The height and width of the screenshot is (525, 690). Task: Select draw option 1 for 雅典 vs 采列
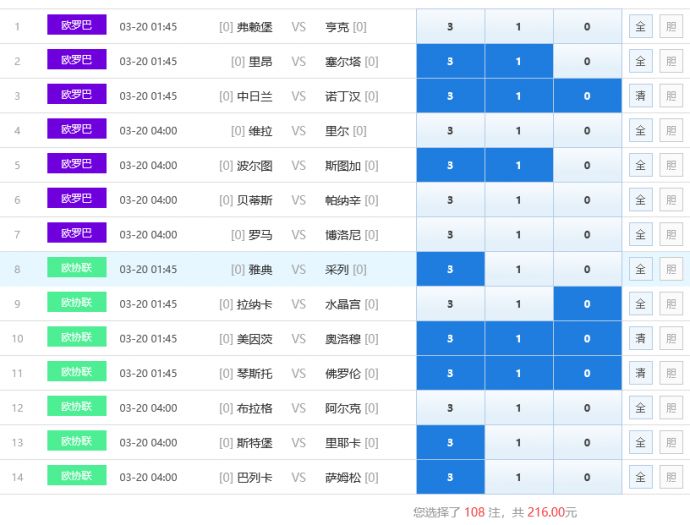click(518, 269)
